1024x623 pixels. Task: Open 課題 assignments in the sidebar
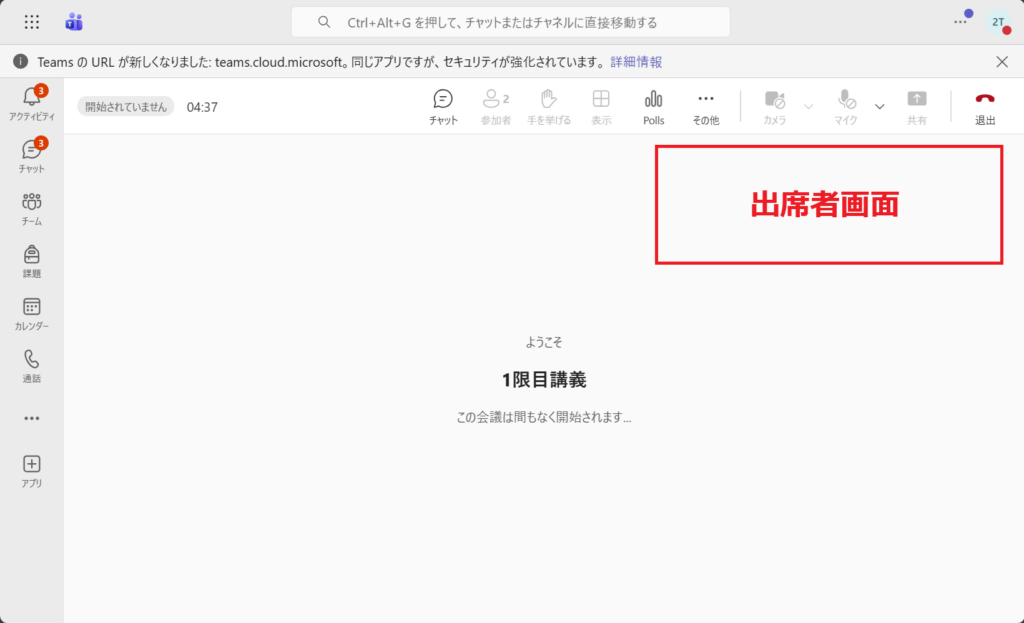click(32, 260)
